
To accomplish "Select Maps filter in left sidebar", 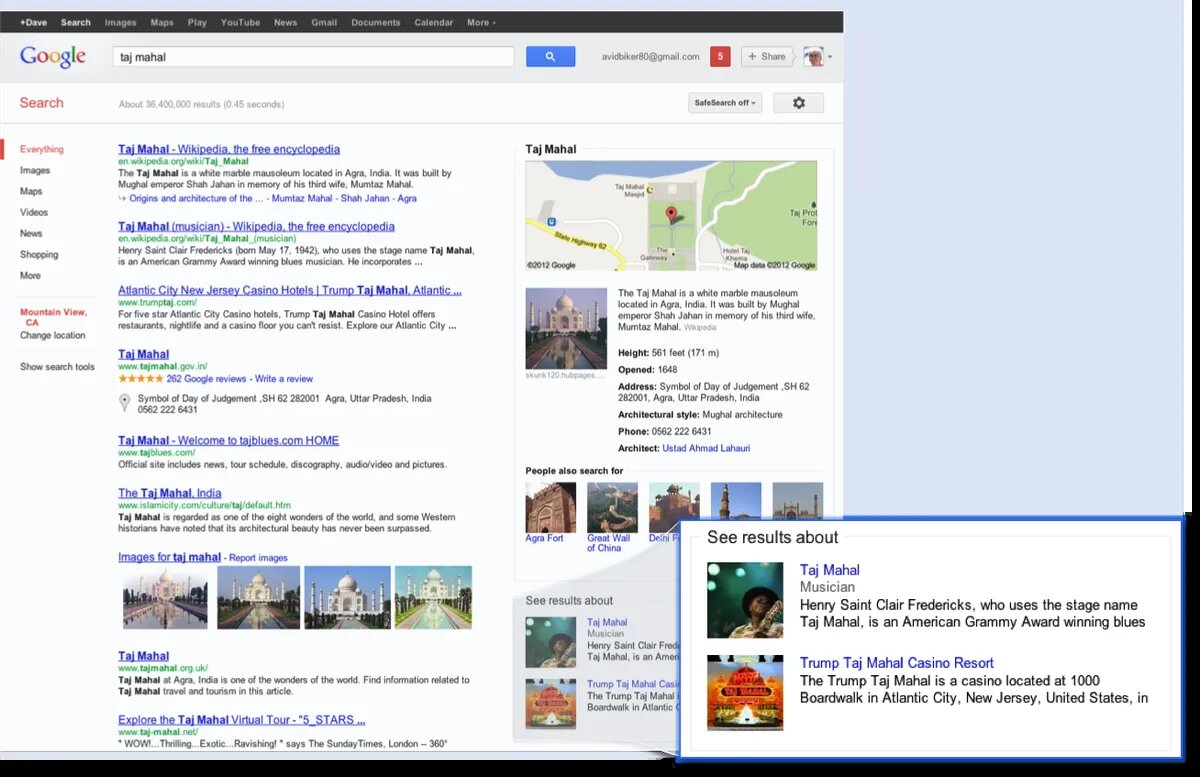I will pyautogui.click(x=31, y=191).
